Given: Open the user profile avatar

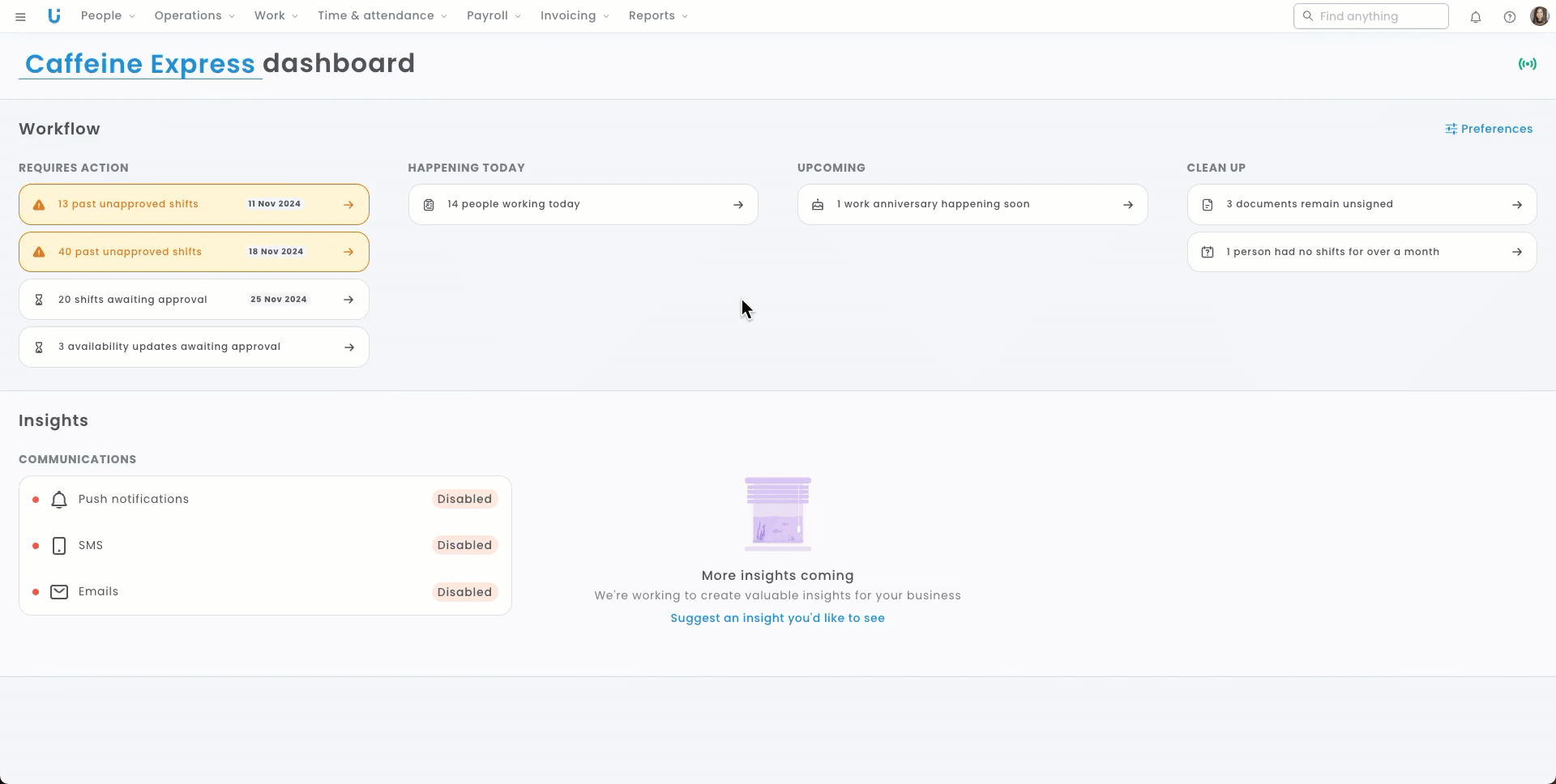Looking at the screenshot, I should pos(1539,16).
